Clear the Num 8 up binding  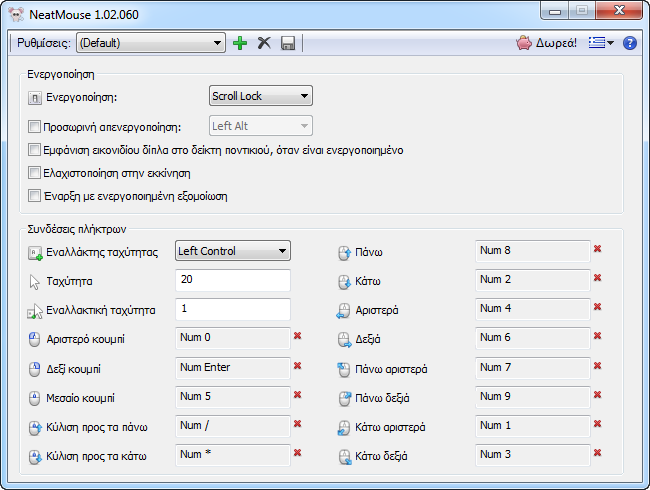point(597,249)
